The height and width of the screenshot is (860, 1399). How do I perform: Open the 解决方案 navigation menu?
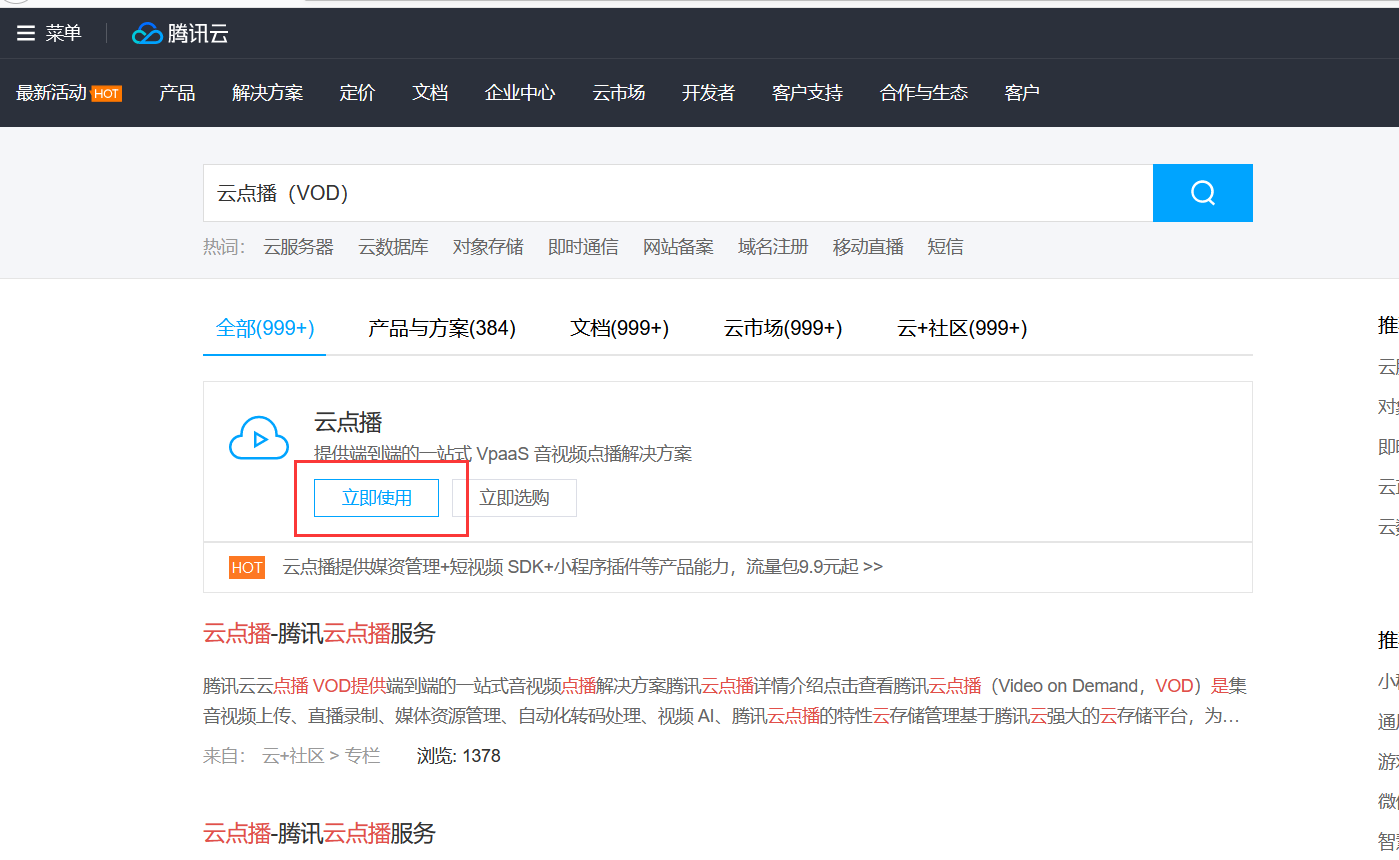(x=267, y=93)
